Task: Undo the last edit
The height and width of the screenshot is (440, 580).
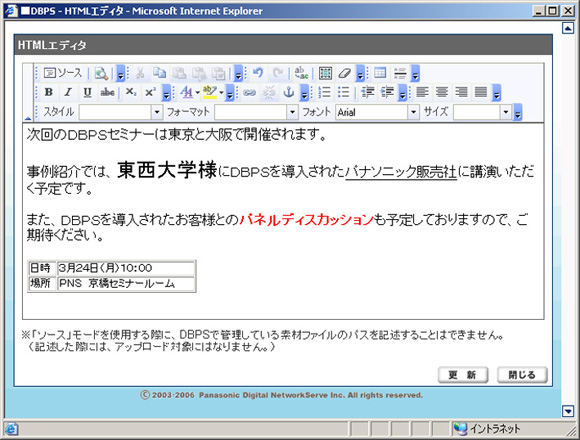Action: (258, 73)
